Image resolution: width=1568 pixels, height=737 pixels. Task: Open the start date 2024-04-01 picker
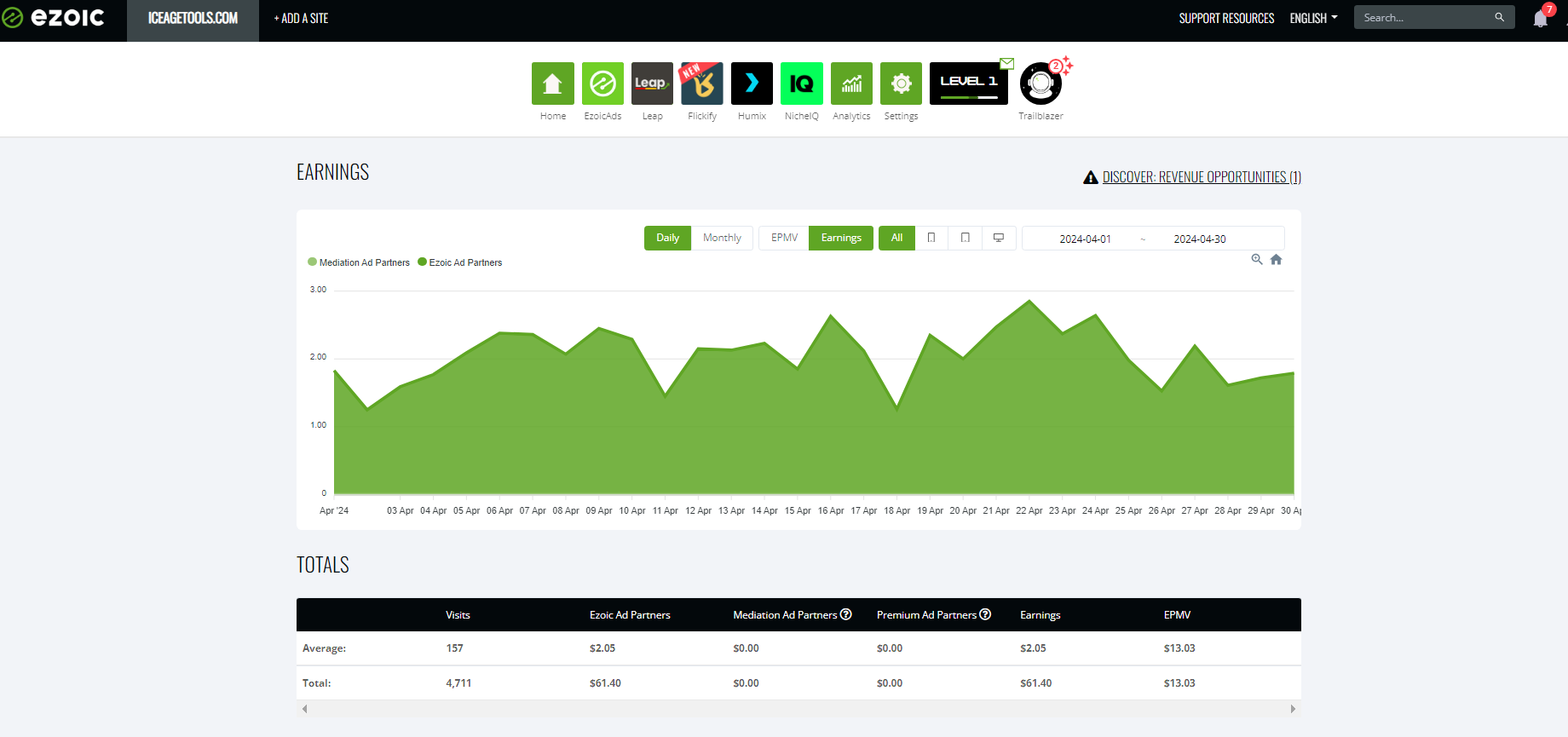click(1085, 239)
